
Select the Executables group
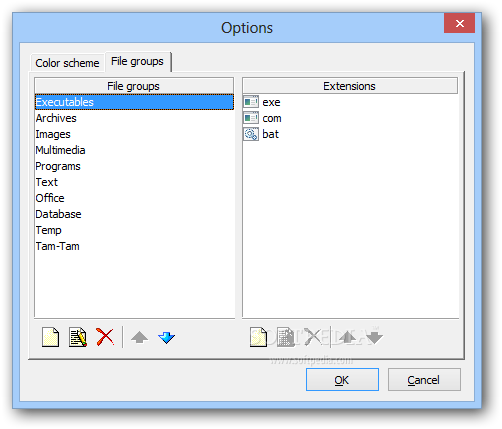point(134,102)
